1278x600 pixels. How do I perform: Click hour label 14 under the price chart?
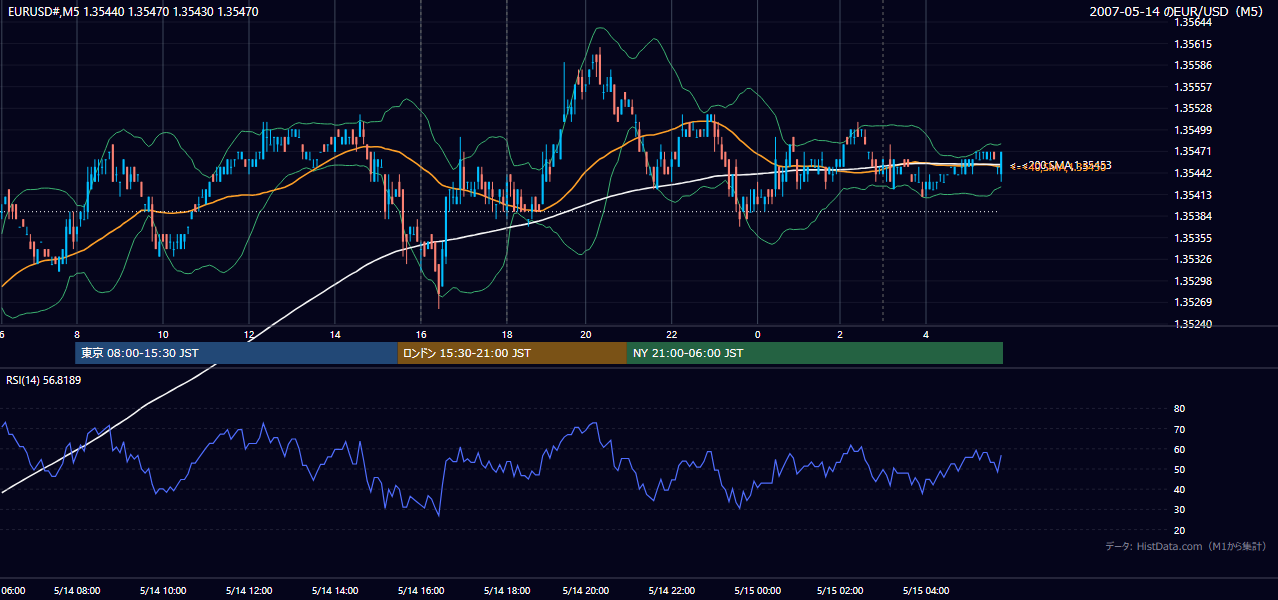coord(335,334)
